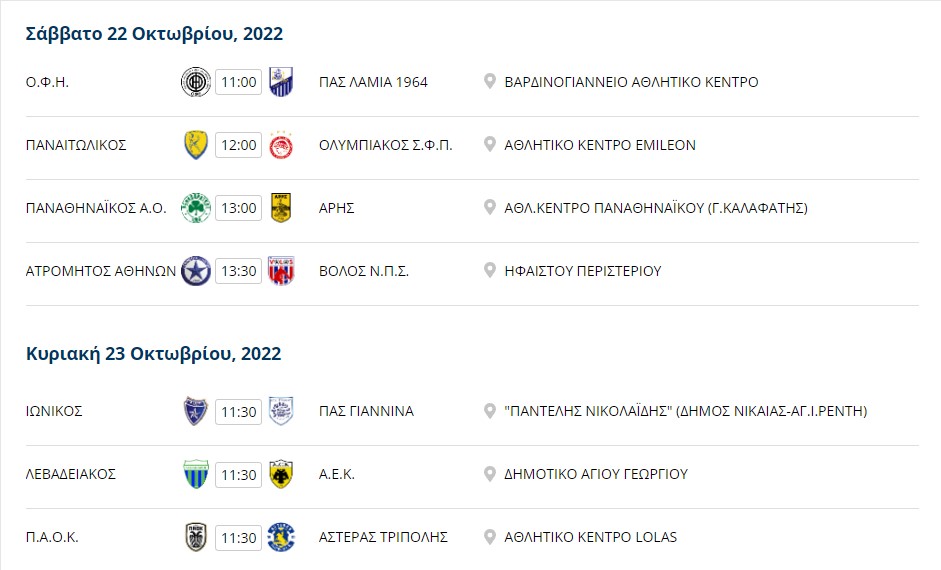Click the Ατρόμητος blue star logo
This screenshot has width=941, height=570.
[196, 271]
